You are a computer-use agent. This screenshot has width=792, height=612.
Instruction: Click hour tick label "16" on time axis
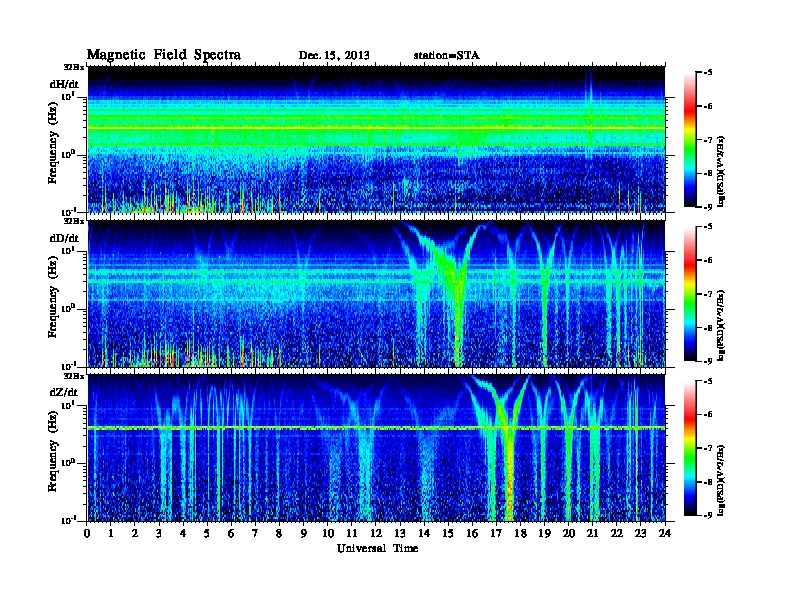pyautogui.click(x=472, y=534)
